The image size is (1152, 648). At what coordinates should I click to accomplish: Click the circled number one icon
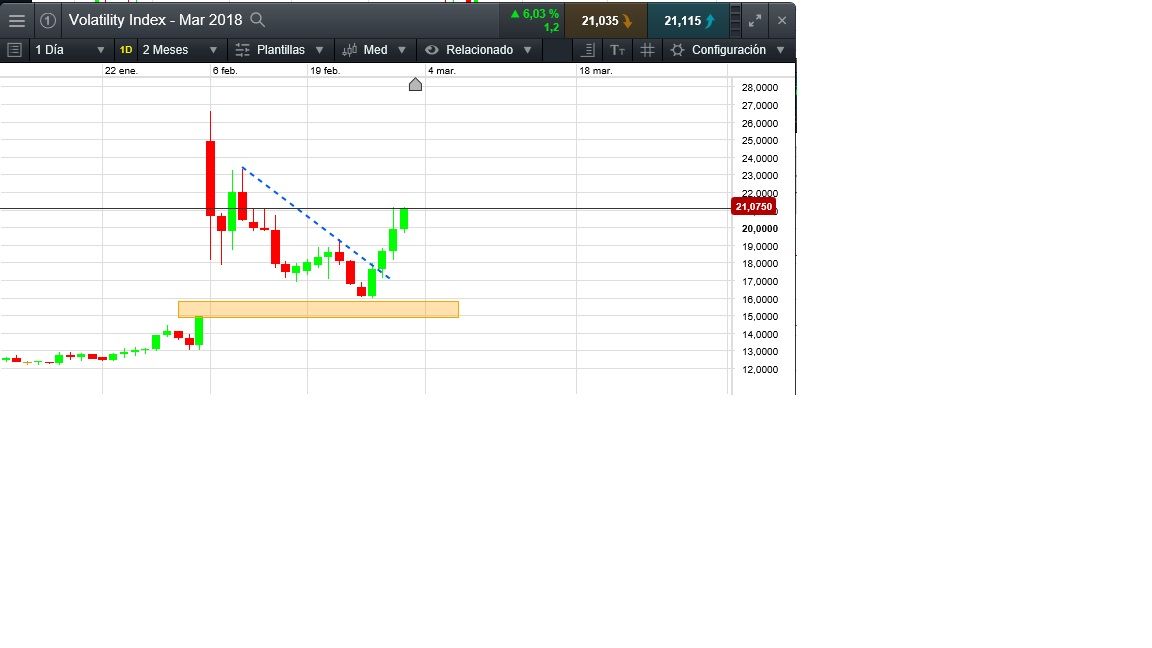point(47,20)
